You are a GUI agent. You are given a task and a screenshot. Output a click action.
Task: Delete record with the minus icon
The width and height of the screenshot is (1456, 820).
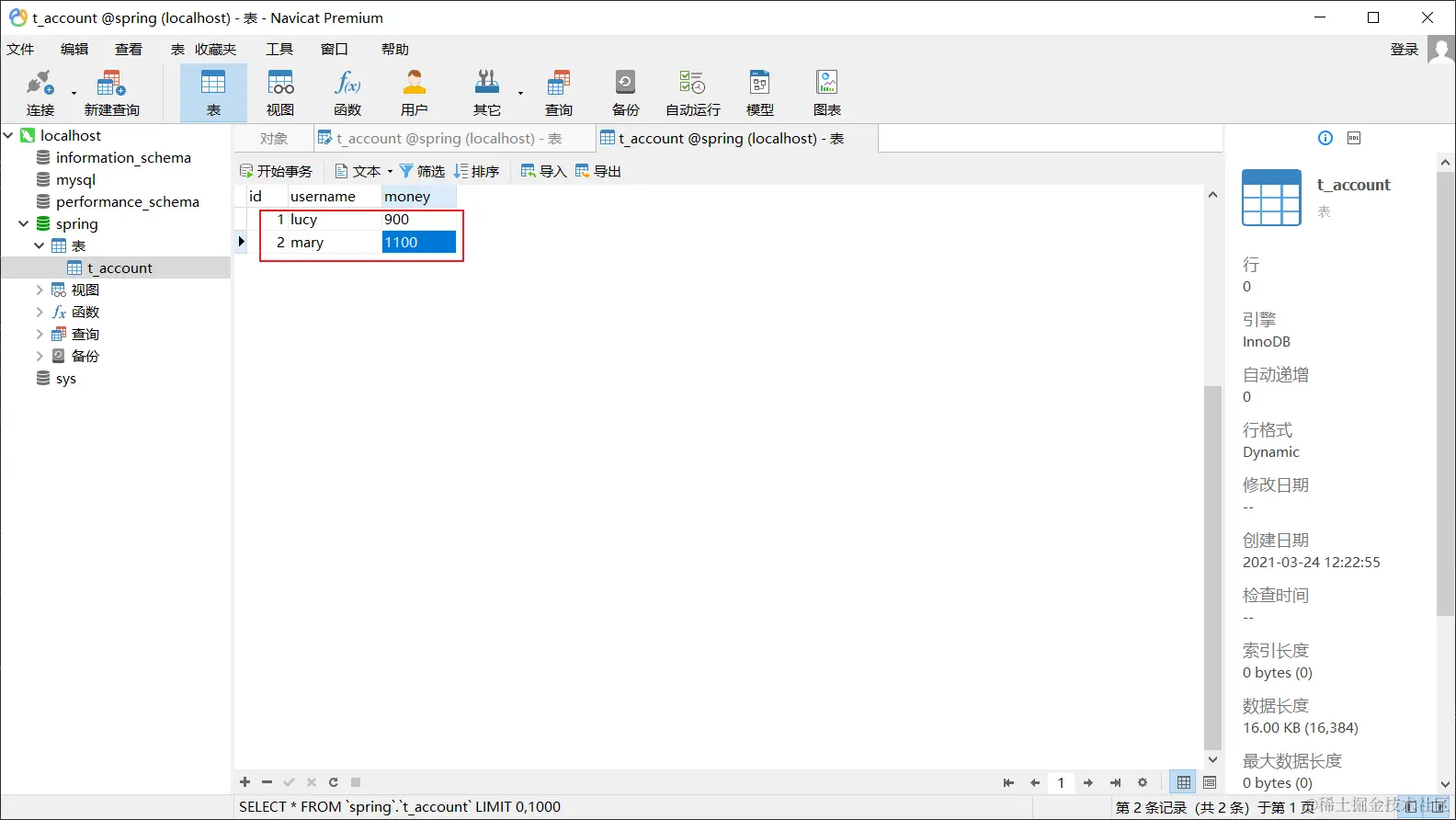tap(267, 782)
